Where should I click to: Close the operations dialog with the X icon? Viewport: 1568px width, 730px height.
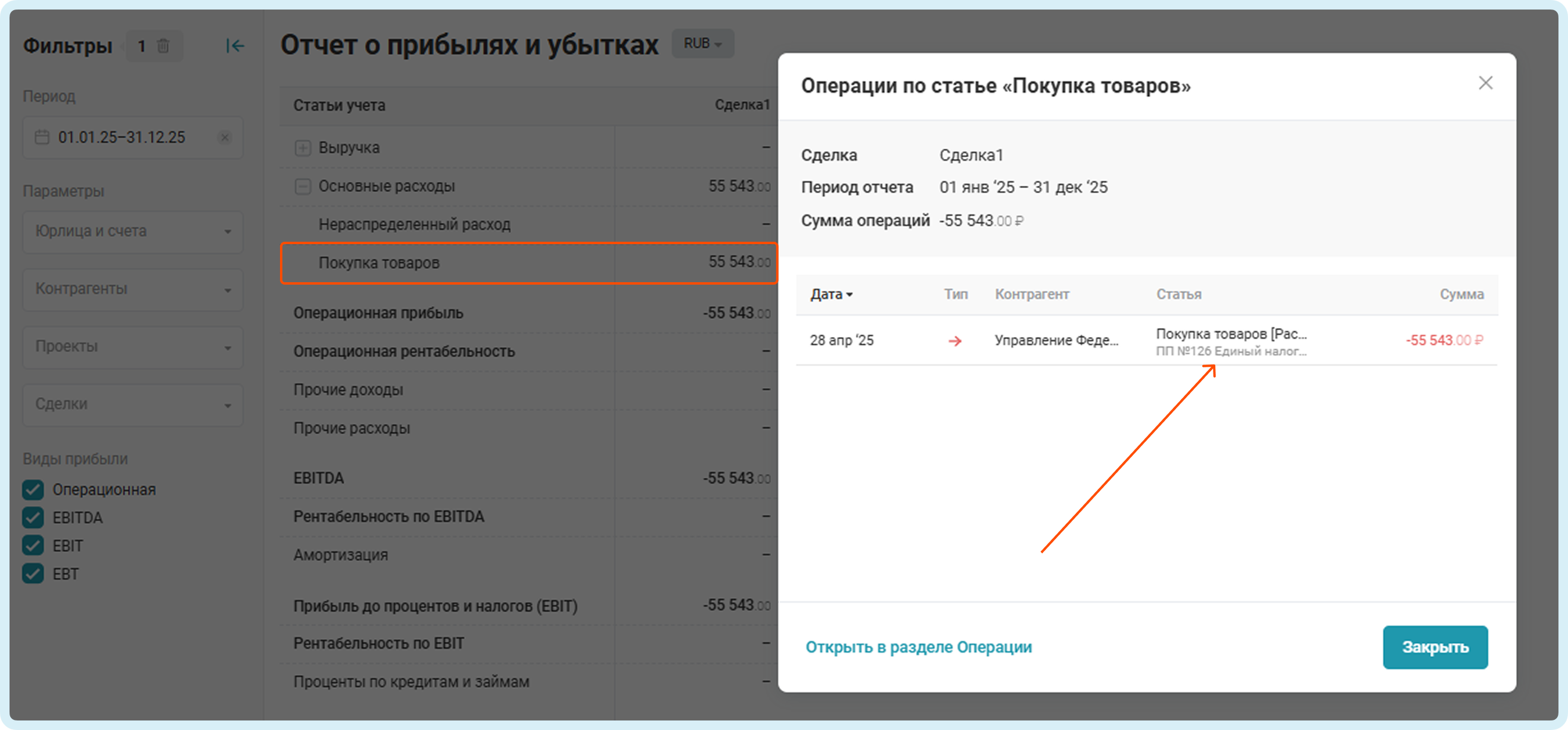point(1485,83)
